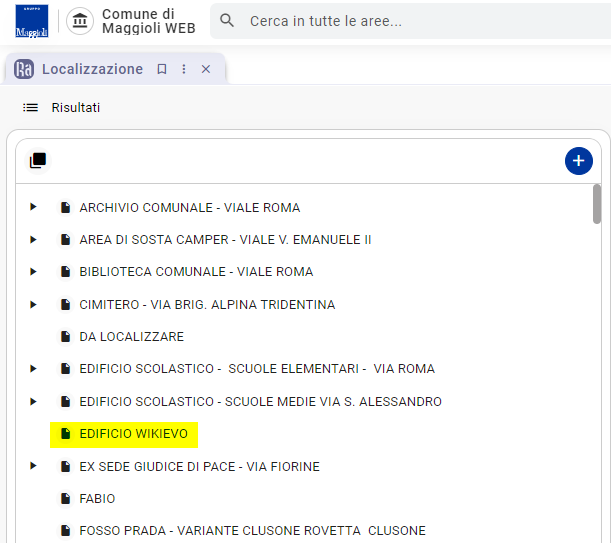Click the results list scrollbar thumb
611x543 pixels.
[597, 204]
